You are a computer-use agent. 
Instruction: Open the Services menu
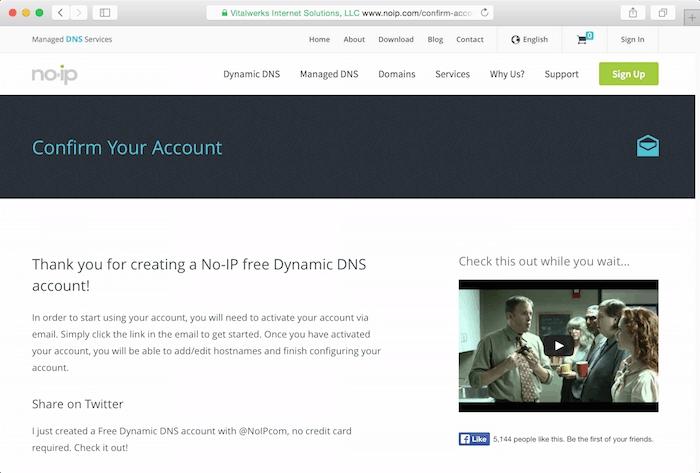click(x=452, y=74)
